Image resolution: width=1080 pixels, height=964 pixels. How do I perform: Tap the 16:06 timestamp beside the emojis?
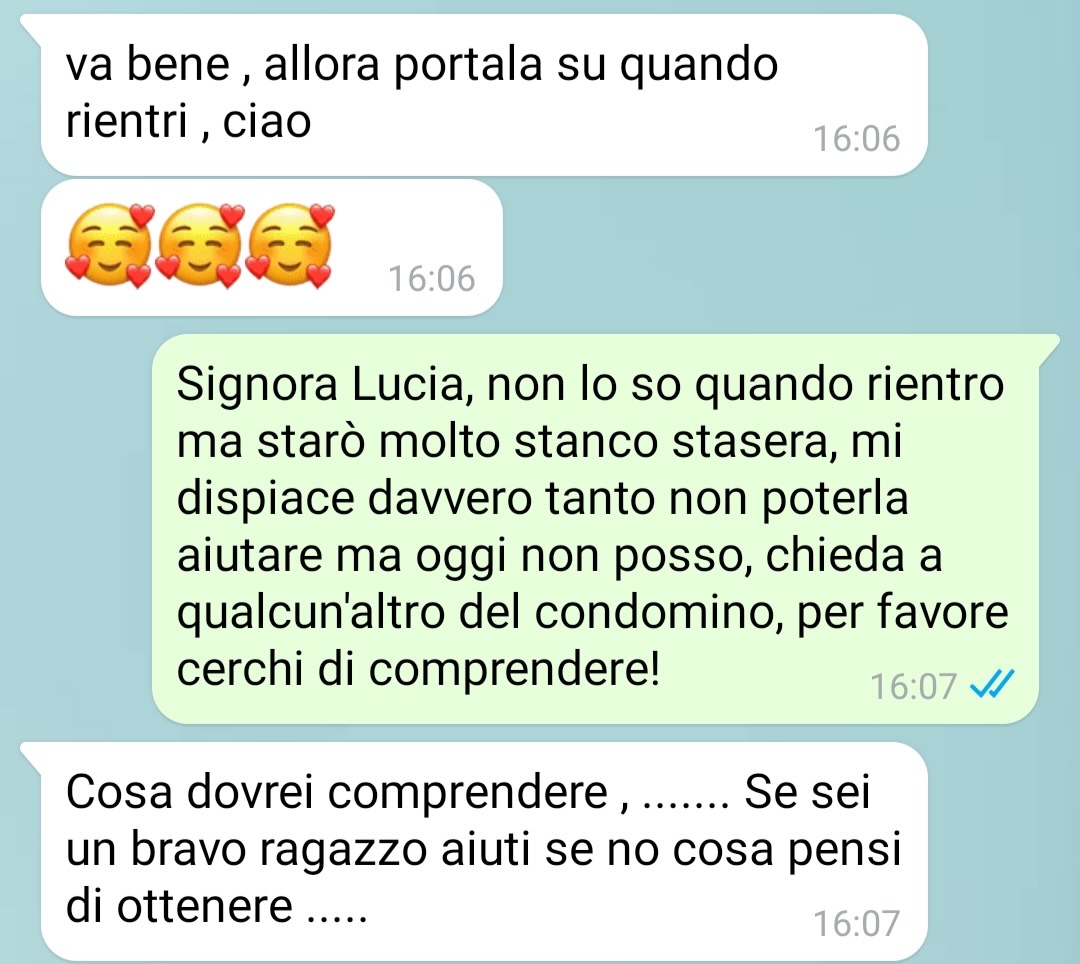pos(432,279)
